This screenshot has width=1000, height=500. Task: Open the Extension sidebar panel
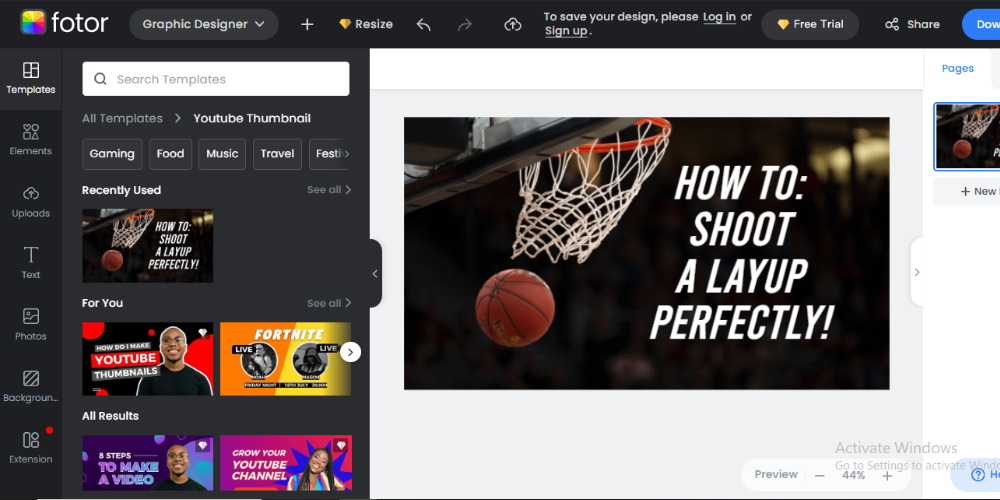(31, 448)
